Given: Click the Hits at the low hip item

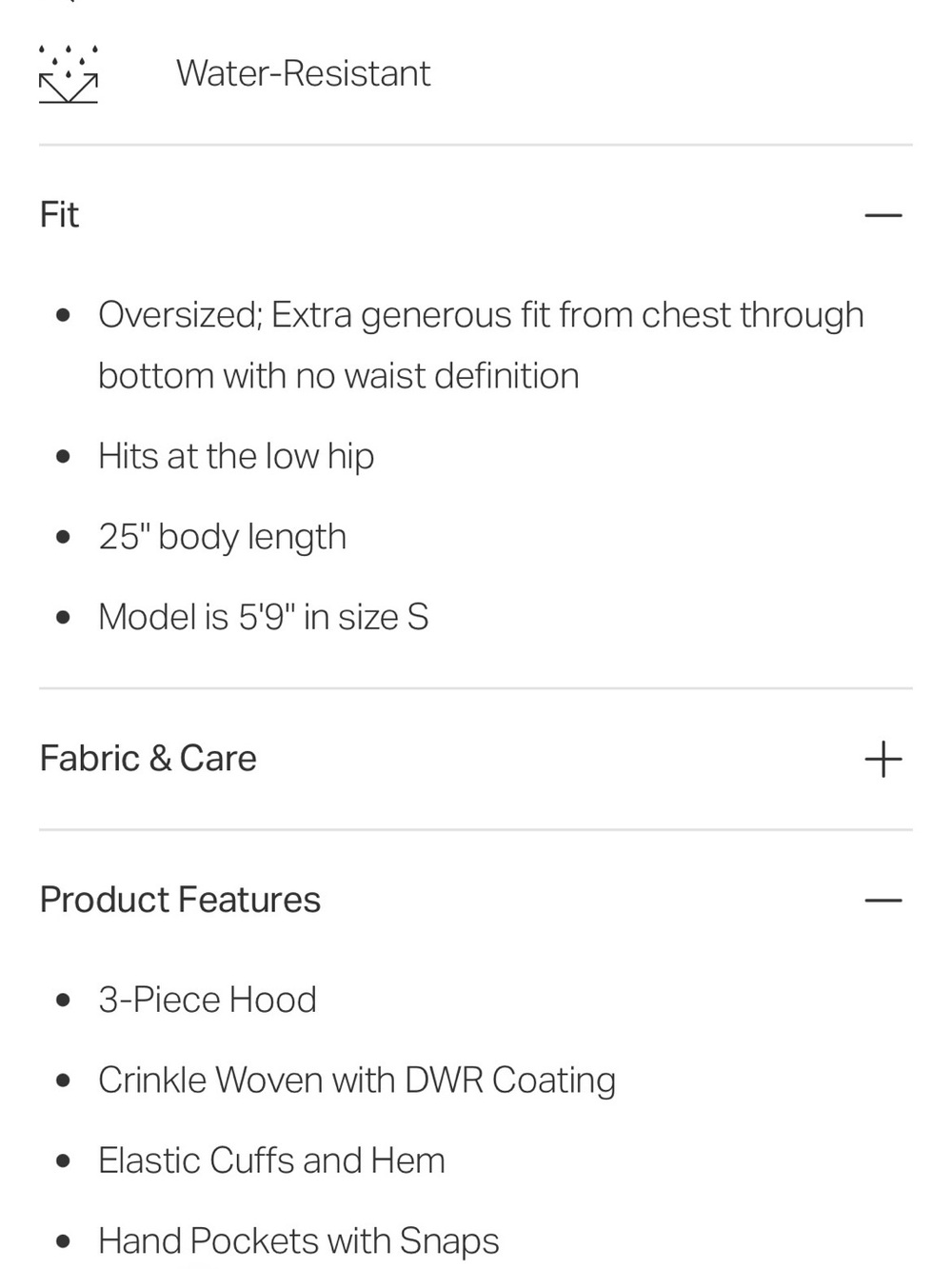Looking at the screenshot, I should [236, 456].
